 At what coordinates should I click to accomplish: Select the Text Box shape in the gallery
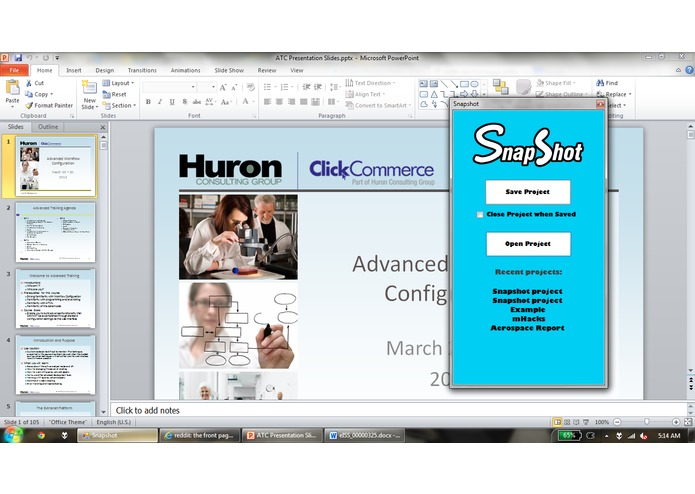click(x=424, y=84)
